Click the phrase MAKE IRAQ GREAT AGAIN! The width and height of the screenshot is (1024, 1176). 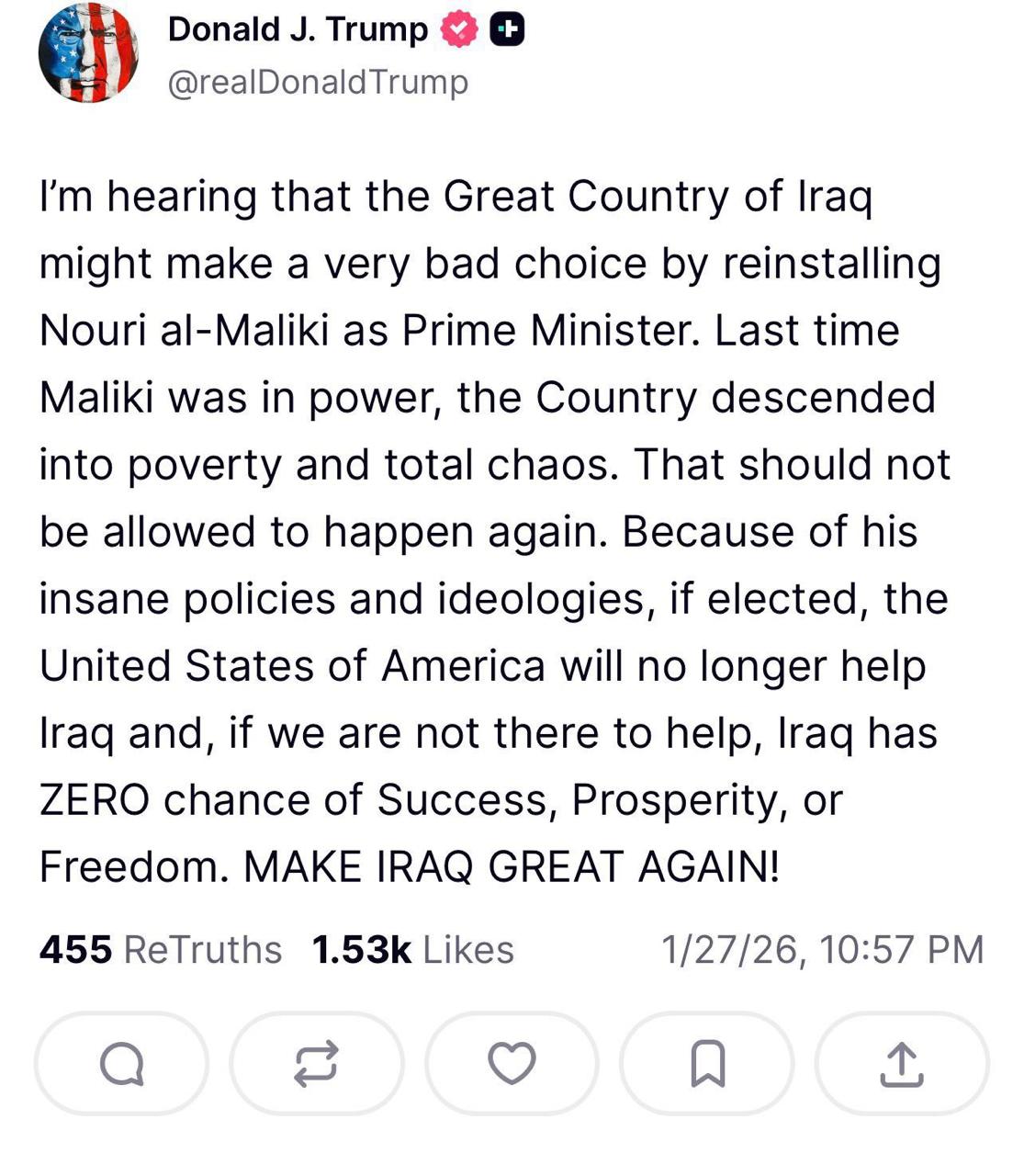pos(512,866)
